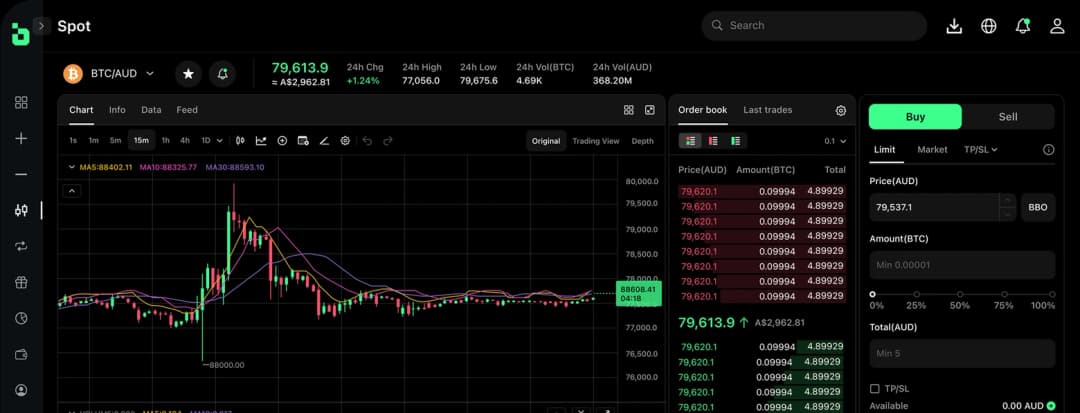
Task: Click into the Search field
Action: point(814,25)
